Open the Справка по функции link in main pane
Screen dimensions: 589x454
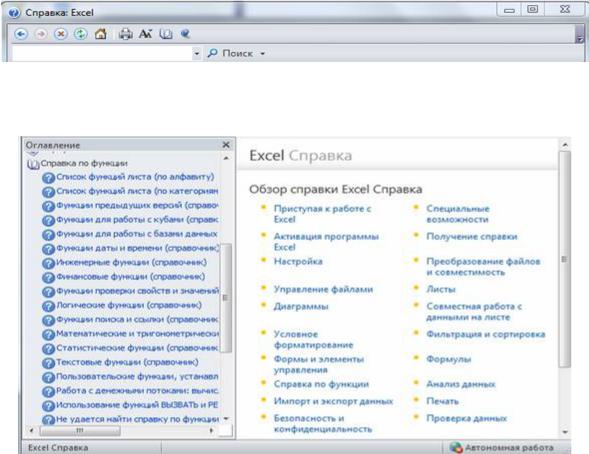point(321,384)
